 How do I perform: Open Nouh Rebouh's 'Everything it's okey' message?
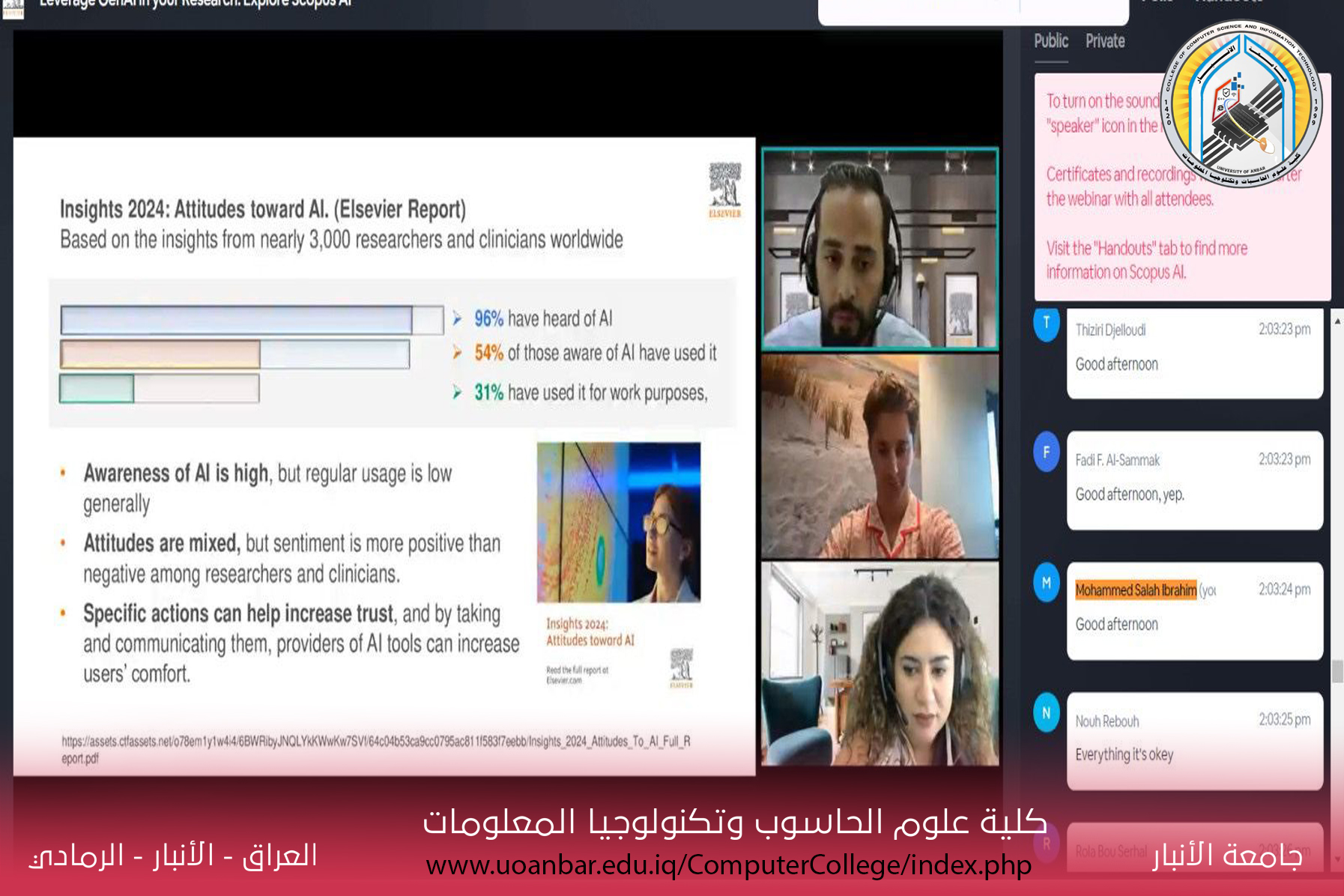(x=1195, y=741)
